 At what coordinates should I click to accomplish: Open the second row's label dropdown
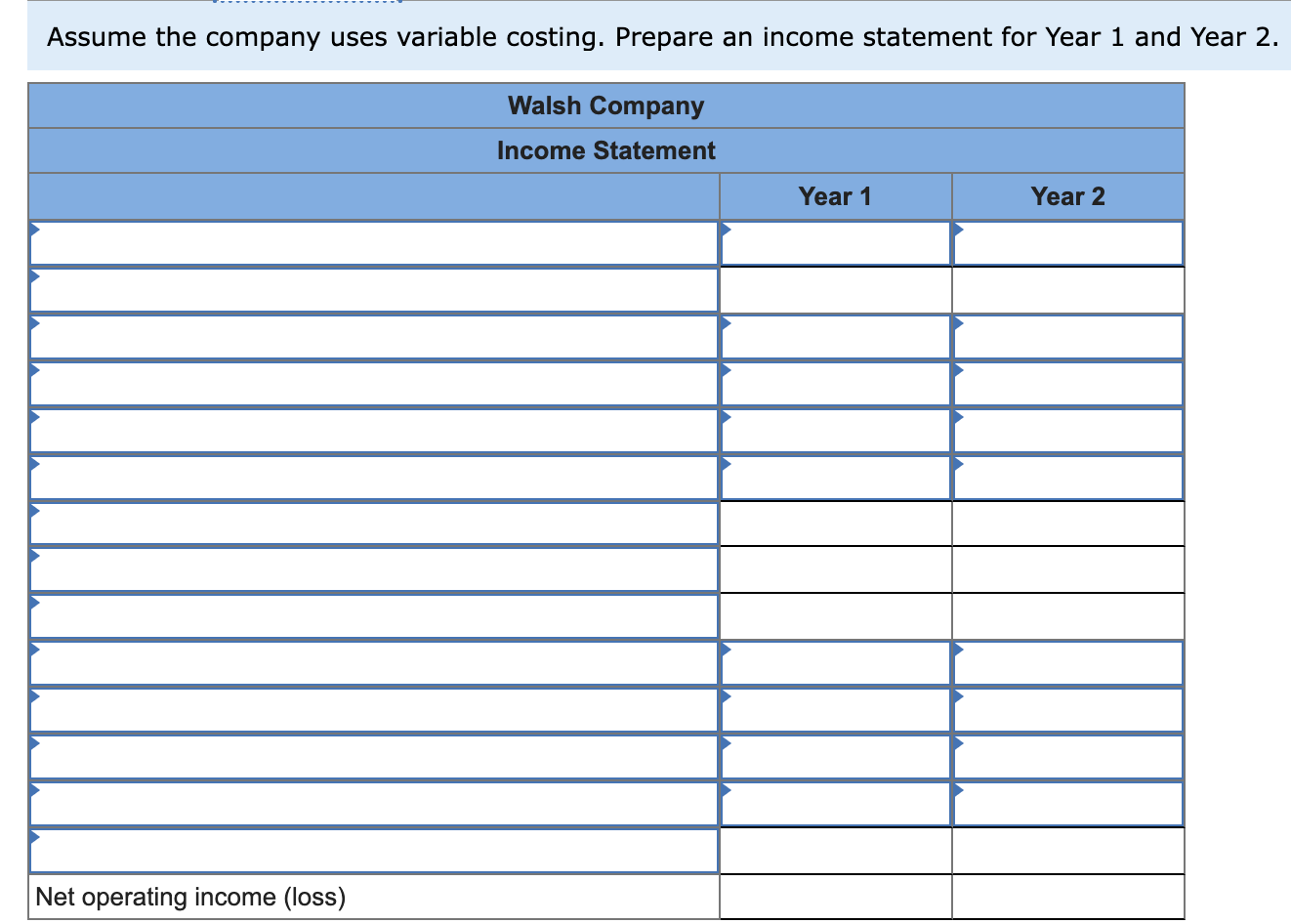click(x=374, y=290)
